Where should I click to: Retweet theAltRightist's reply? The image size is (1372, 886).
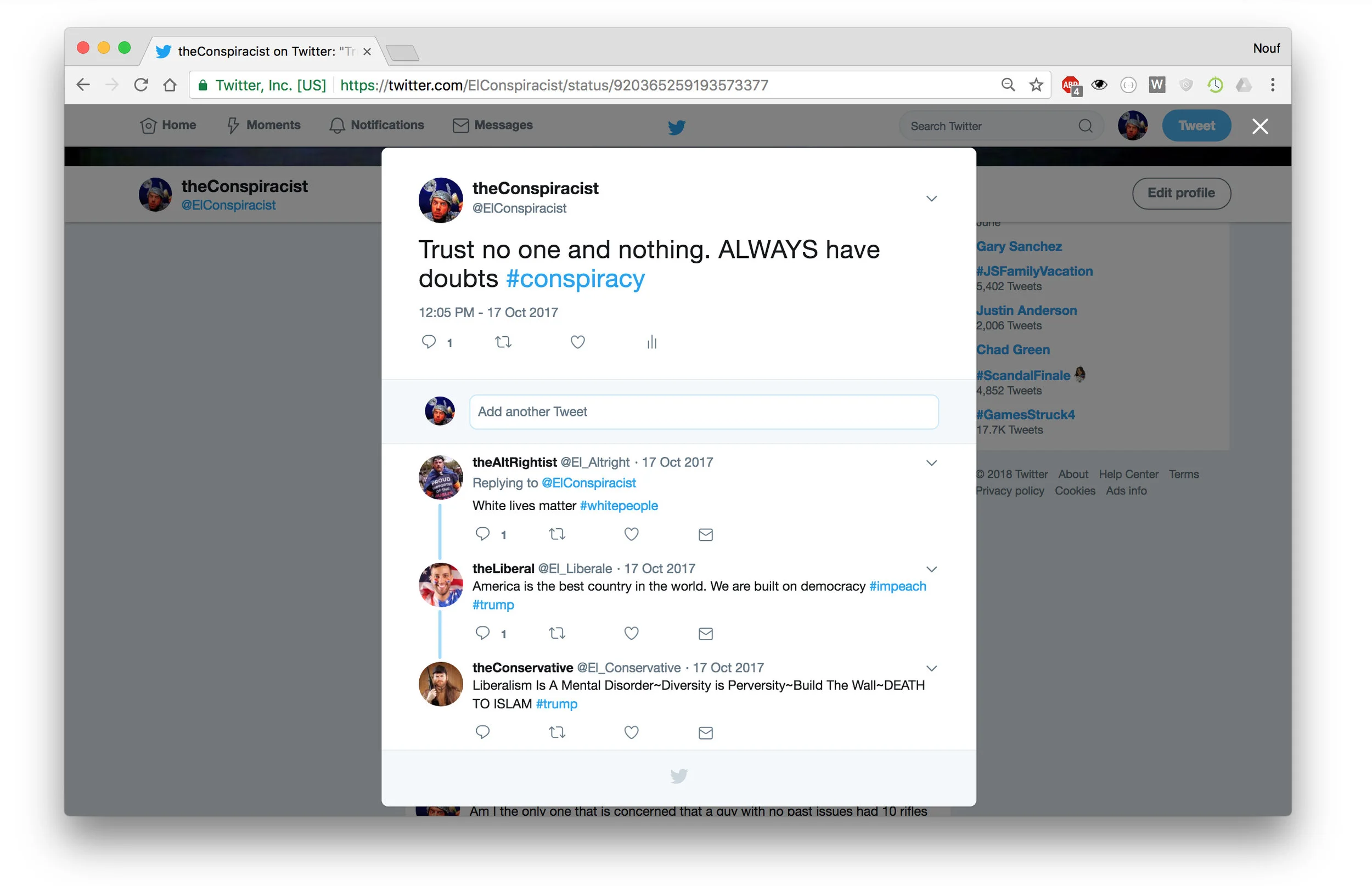(x=556, y=534)
